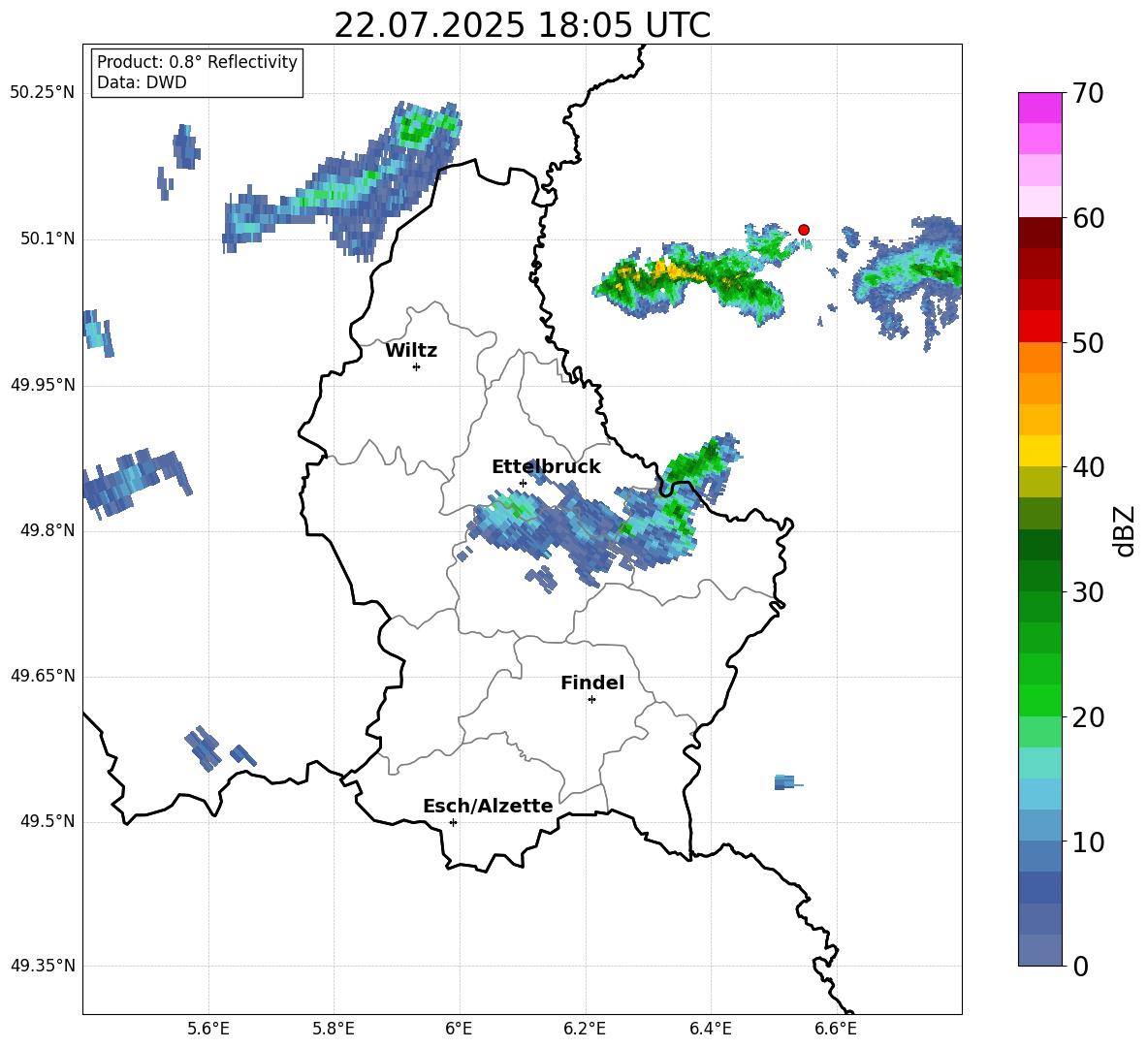Click the dark maroon colorbar swatch below 60
This screenshot has height=1048, width=1148.
1040,233
